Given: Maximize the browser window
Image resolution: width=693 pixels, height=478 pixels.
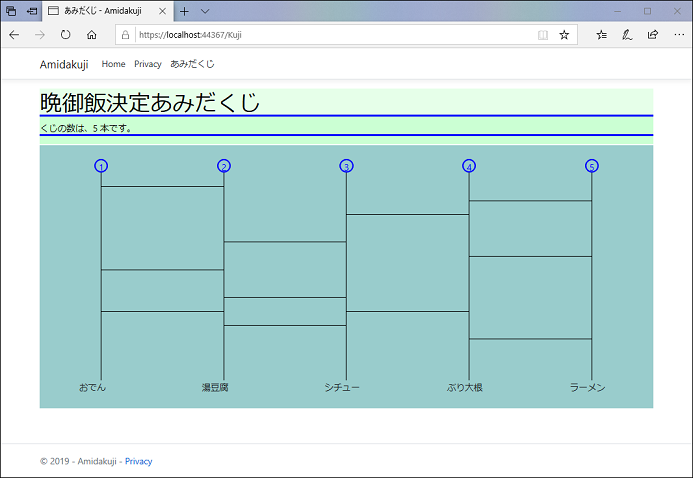Looking at the screenshot, I should tap(647, 11).
